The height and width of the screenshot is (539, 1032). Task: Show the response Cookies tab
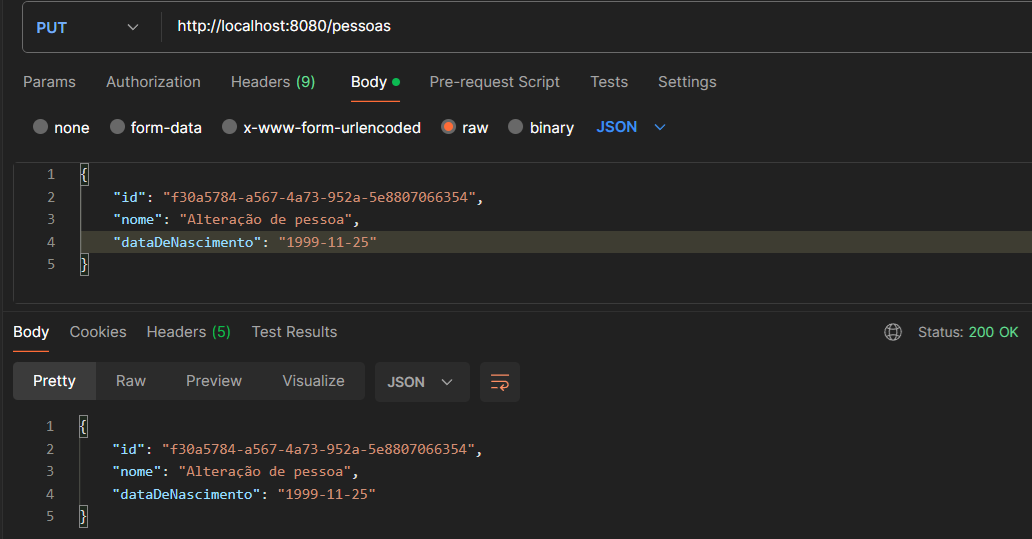click(x=98, y=332)
